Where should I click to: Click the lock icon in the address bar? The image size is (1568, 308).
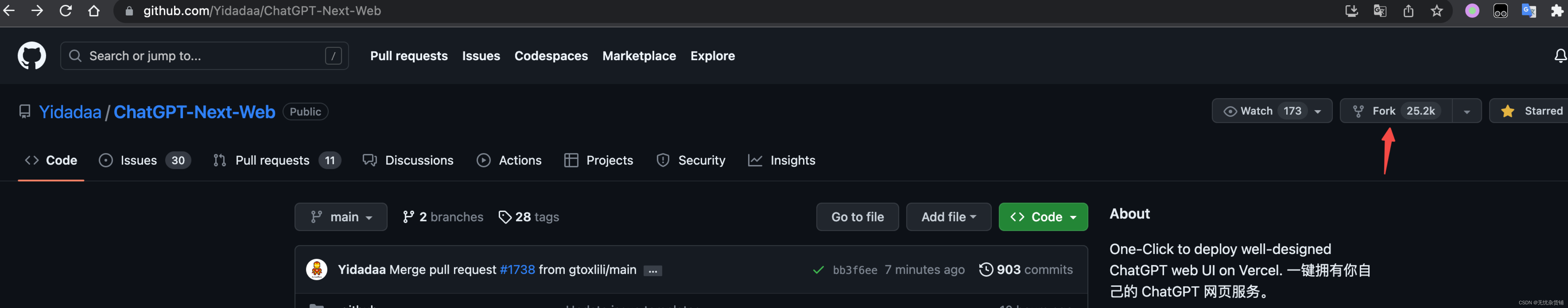point(129,11)
